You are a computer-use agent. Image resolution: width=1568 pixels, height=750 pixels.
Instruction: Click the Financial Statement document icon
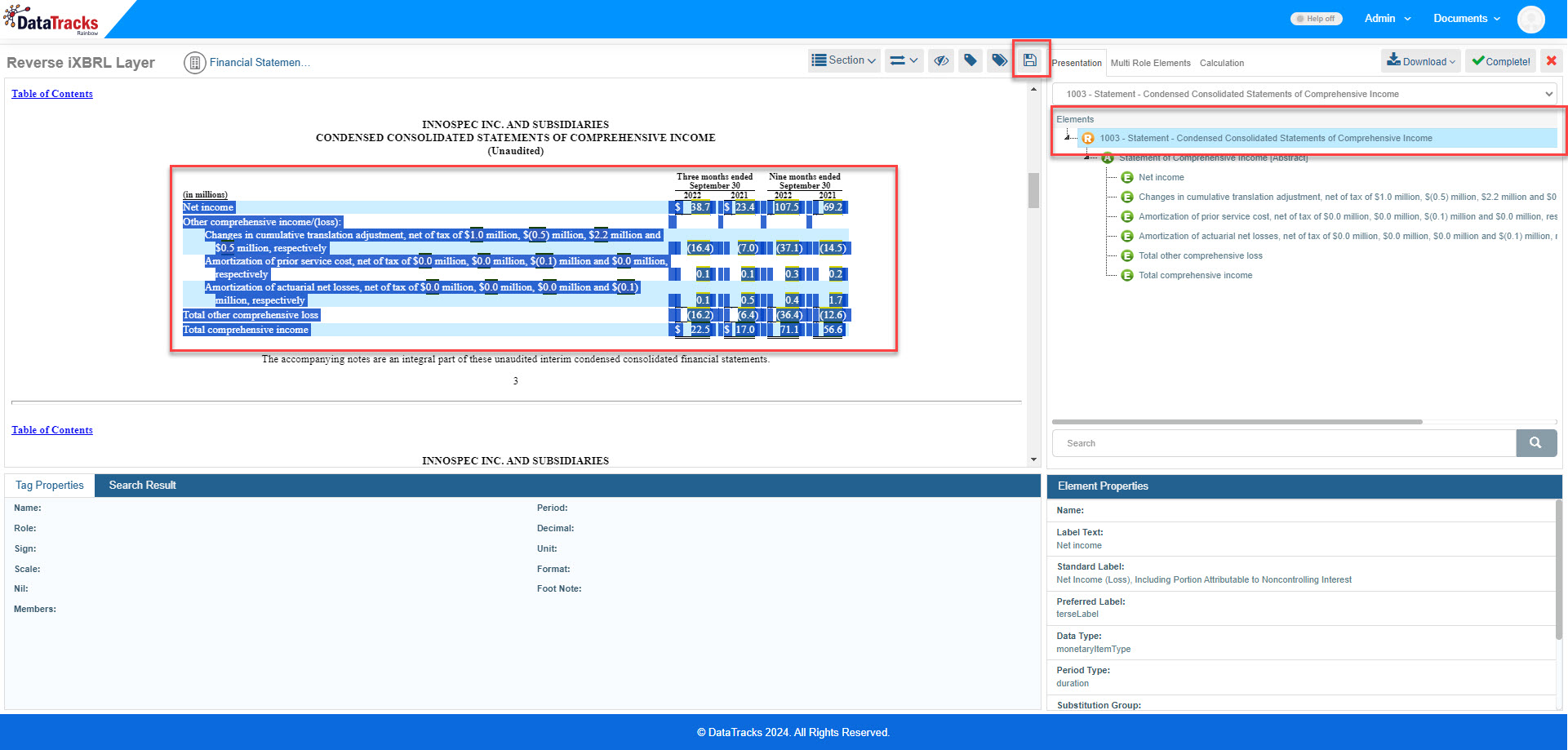[194, 63]
